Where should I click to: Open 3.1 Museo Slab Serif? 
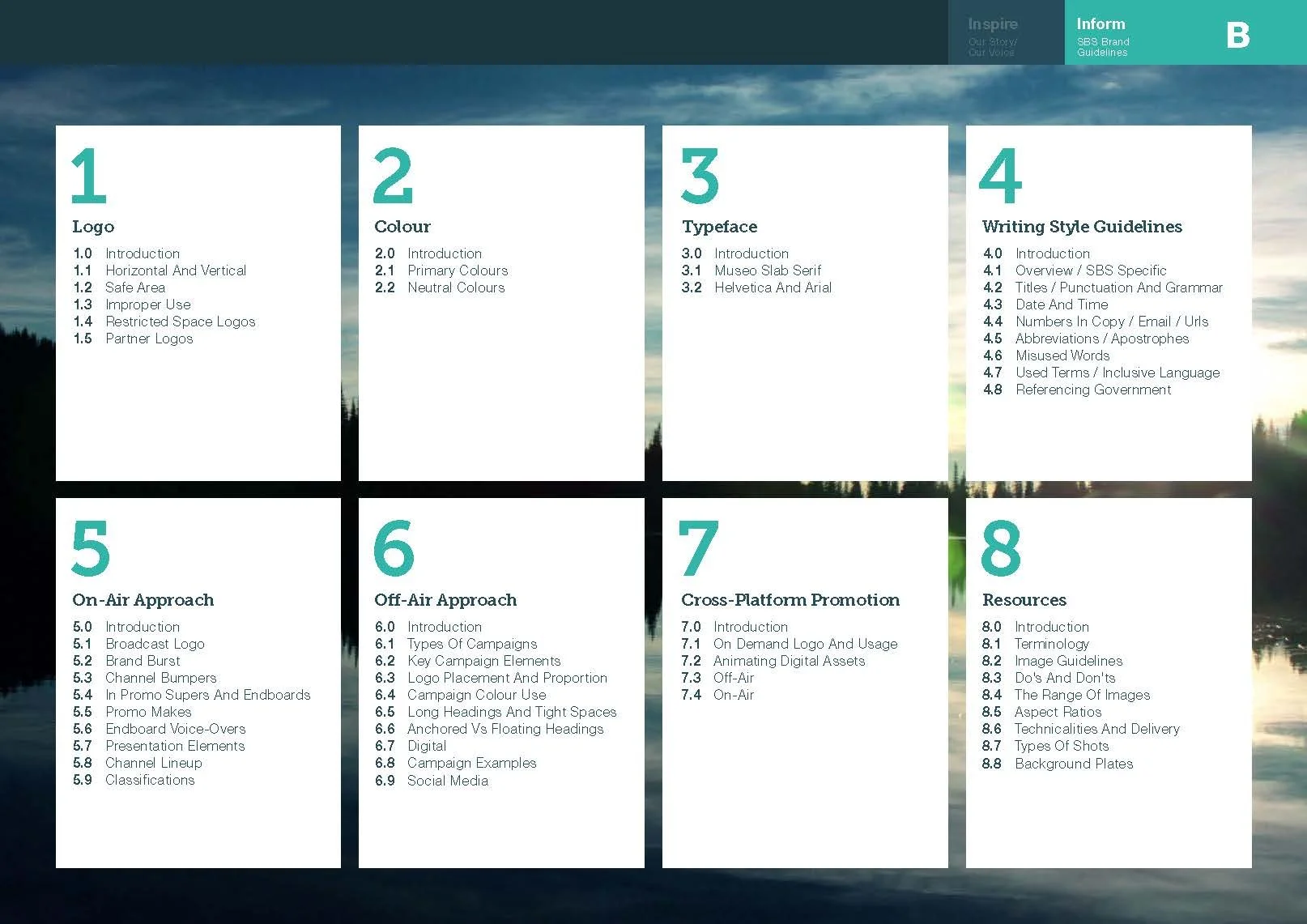[751, 270]
